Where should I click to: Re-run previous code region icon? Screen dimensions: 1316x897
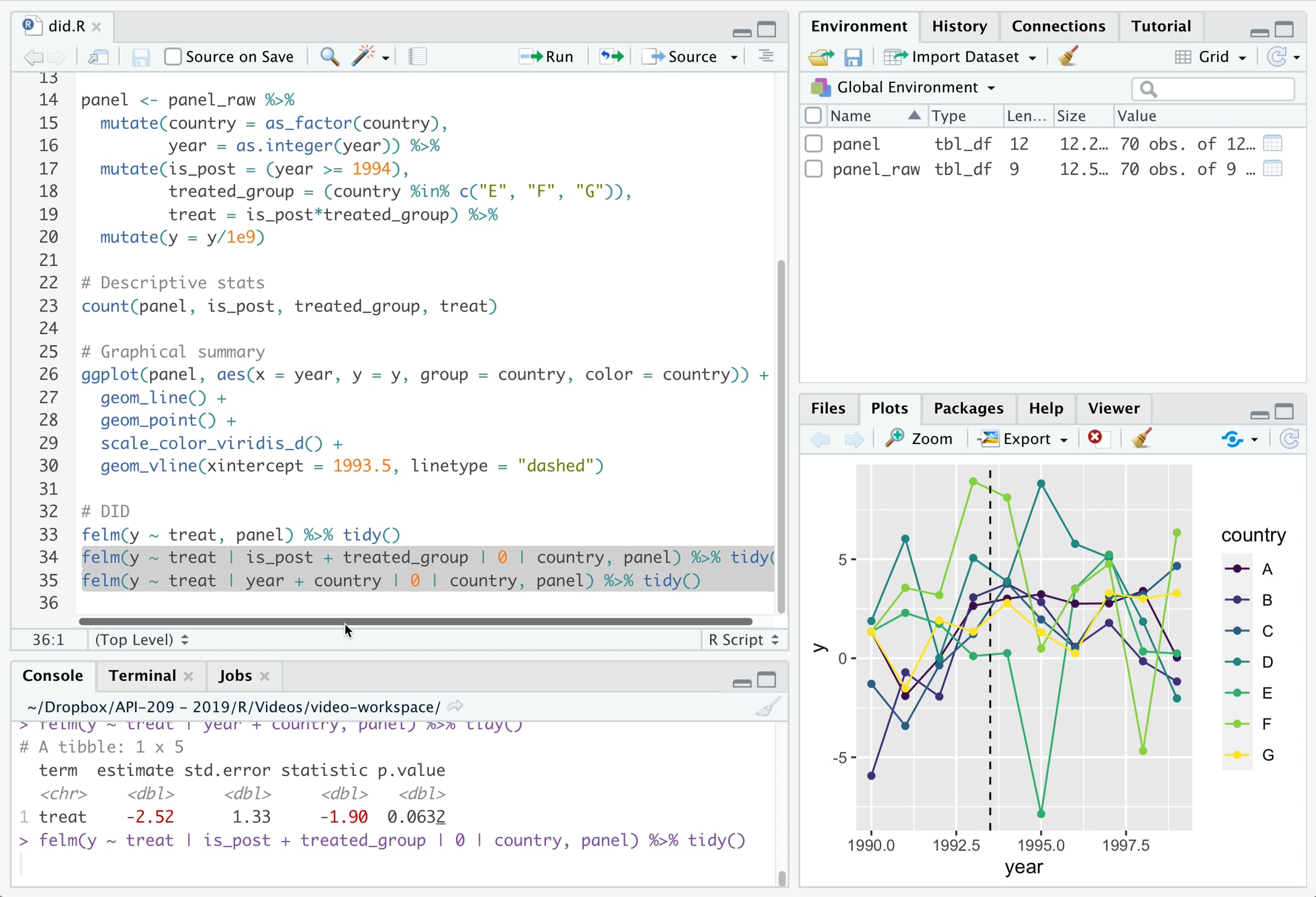pos(611,56)
